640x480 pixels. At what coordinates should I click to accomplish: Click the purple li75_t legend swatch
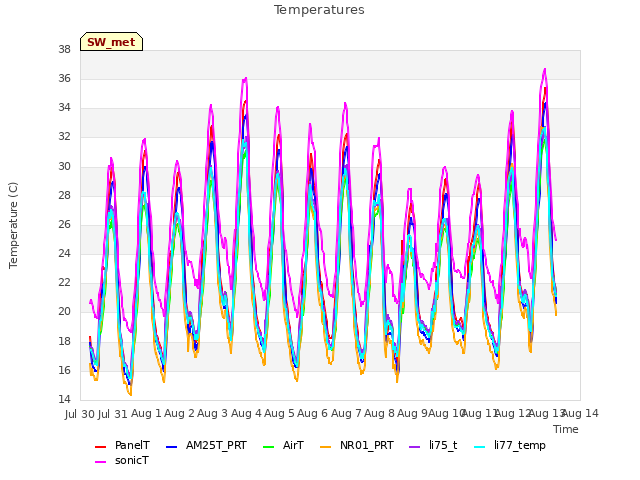(x=414, y=447)
